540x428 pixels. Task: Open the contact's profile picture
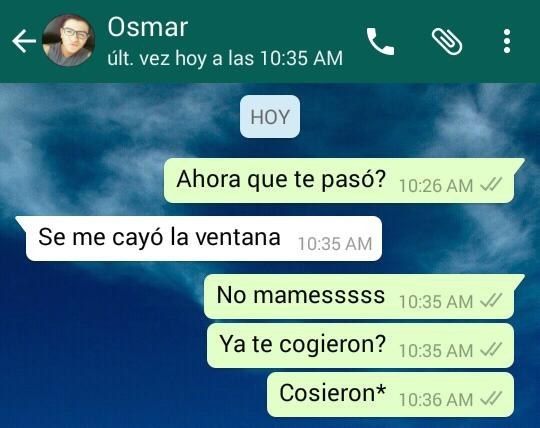pyautogui.click(x=69, y=40)
